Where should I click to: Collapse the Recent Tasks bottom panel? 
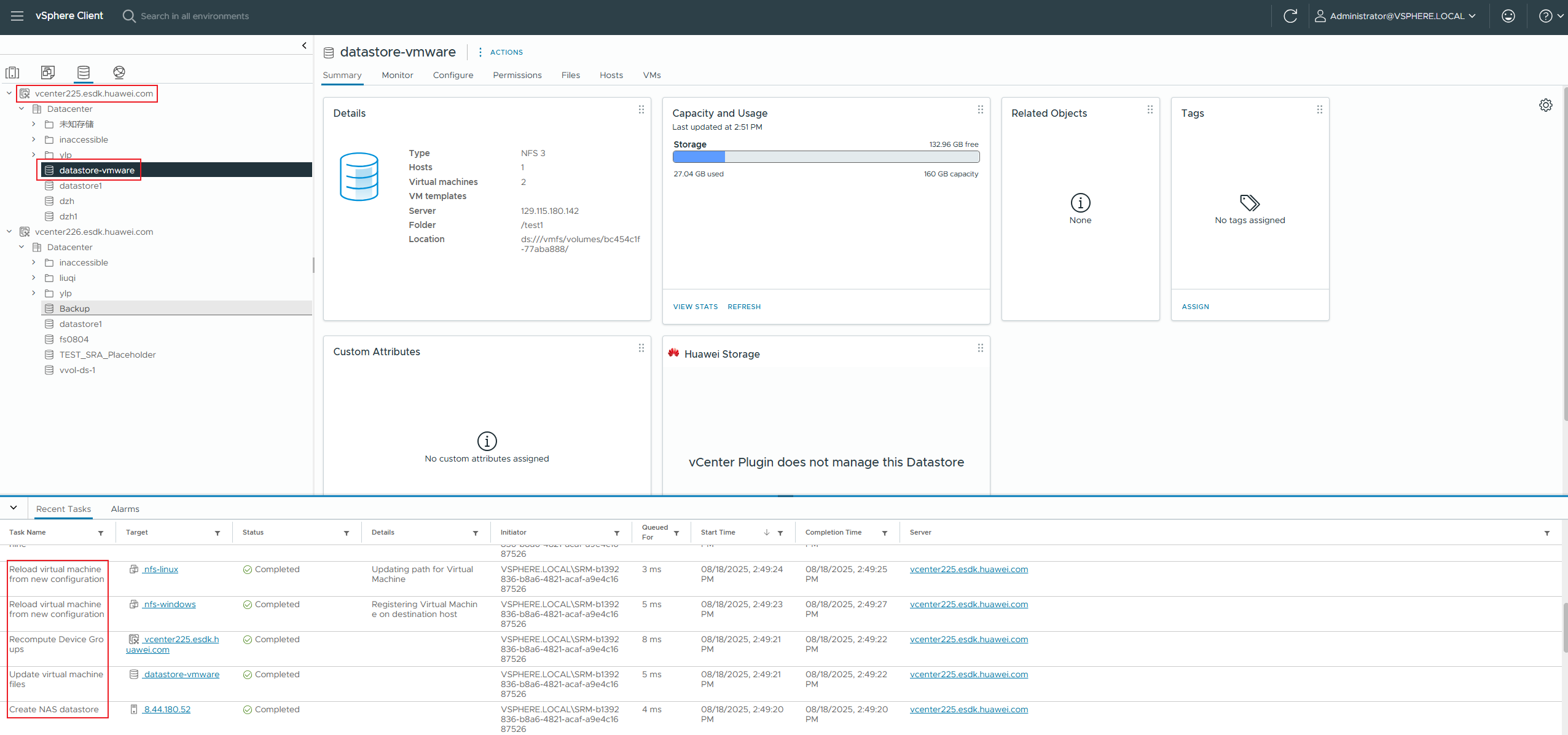[14, 508]
